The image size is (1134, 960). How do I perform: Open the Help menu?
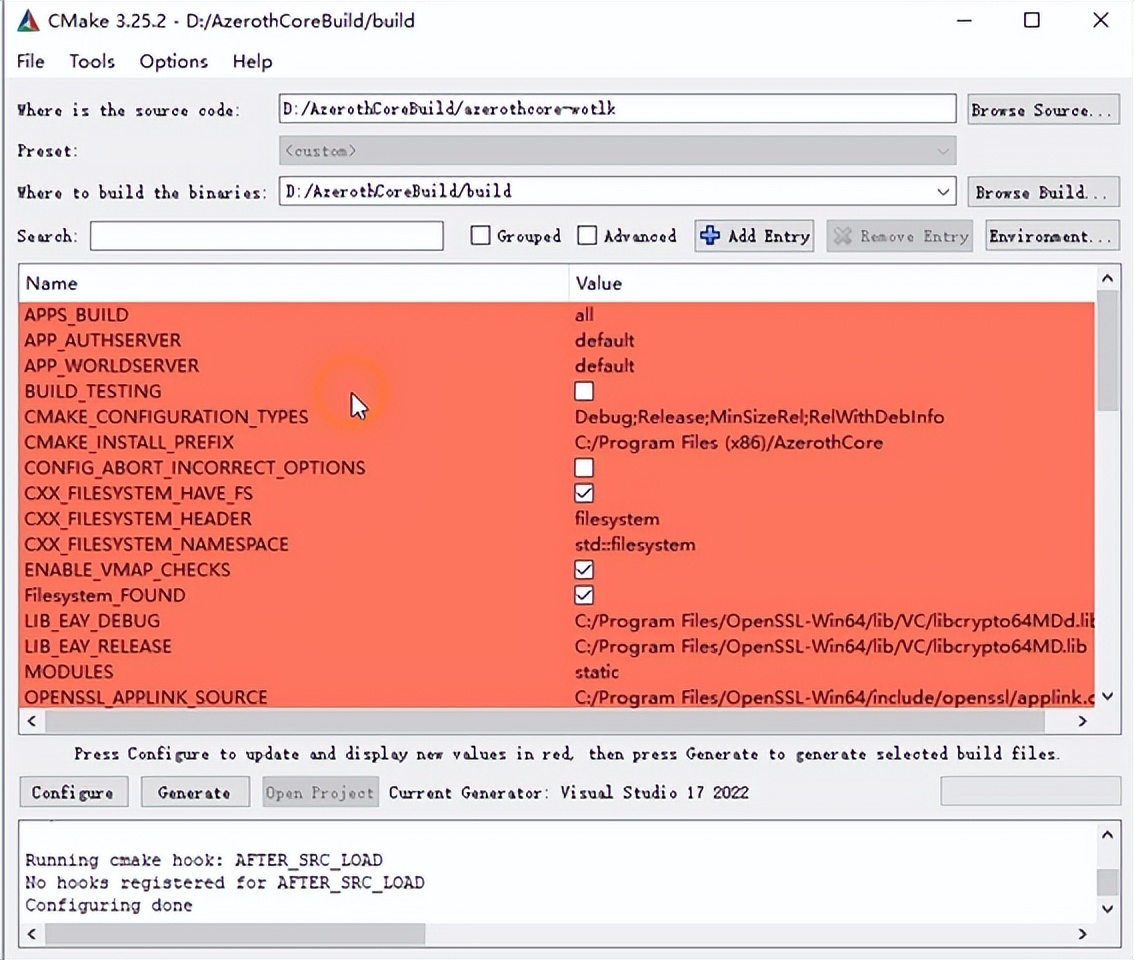[252, 61]
